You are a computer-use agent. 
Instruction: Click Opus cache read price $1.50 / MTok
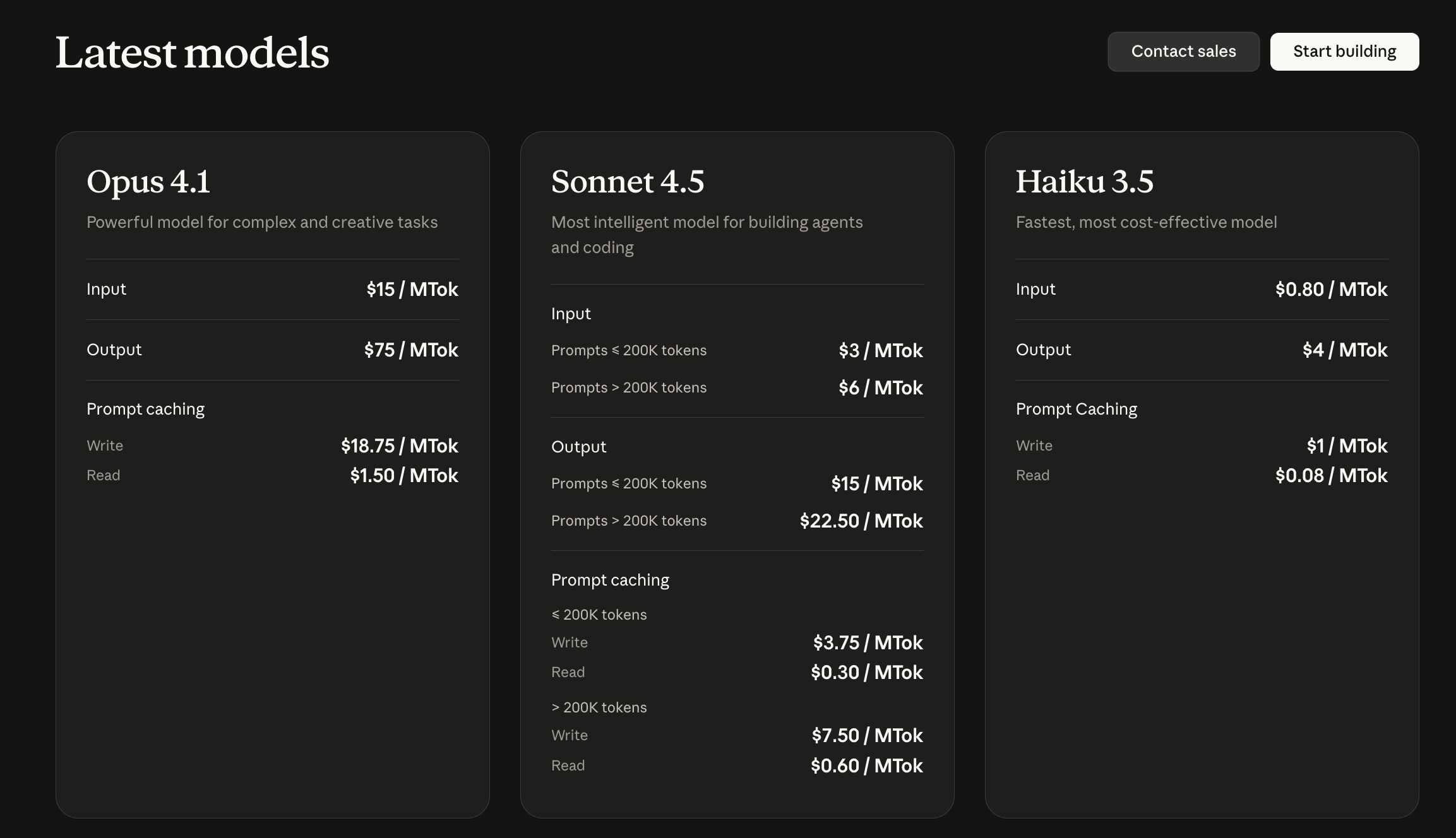(404, 475)
